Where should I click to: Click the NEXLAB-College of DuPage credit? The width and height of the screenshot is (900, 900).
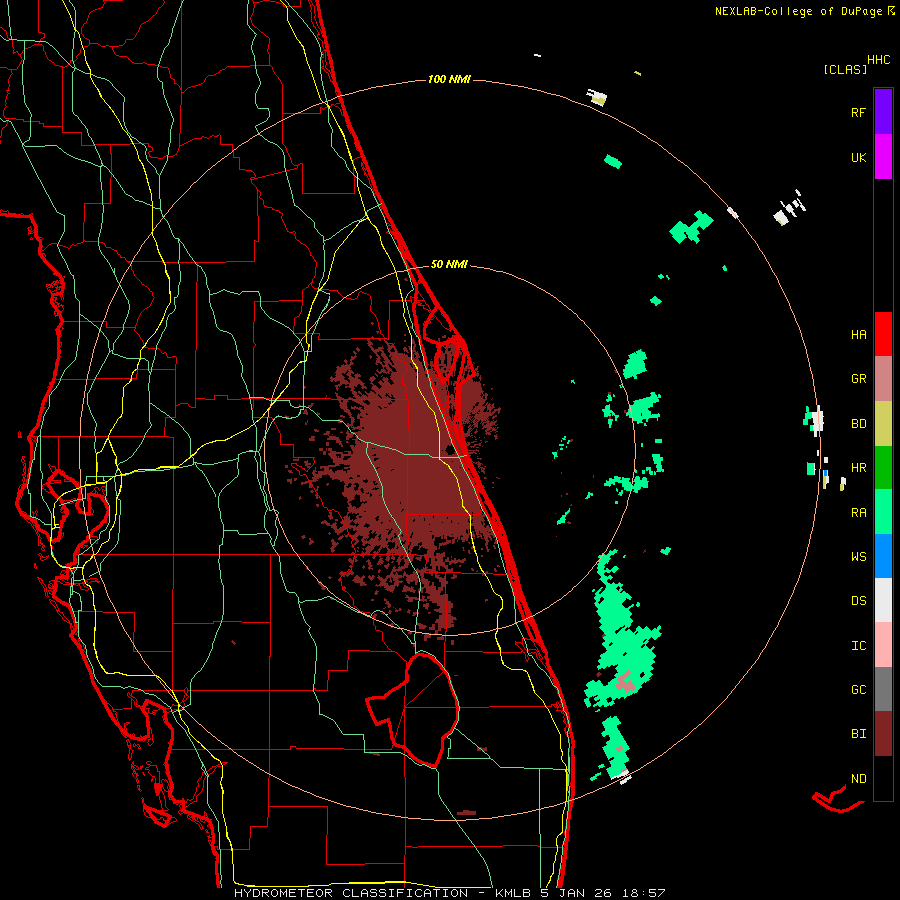coord(805,11)
